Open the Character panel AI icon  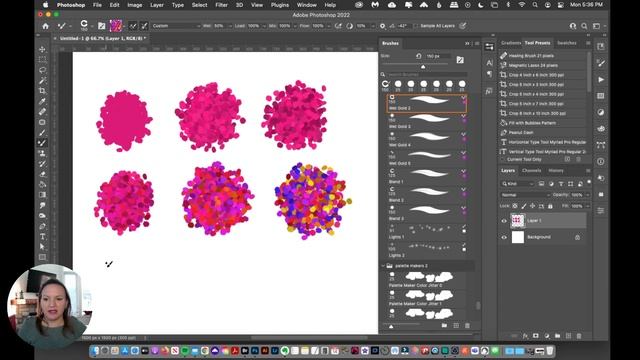[489, 62]
